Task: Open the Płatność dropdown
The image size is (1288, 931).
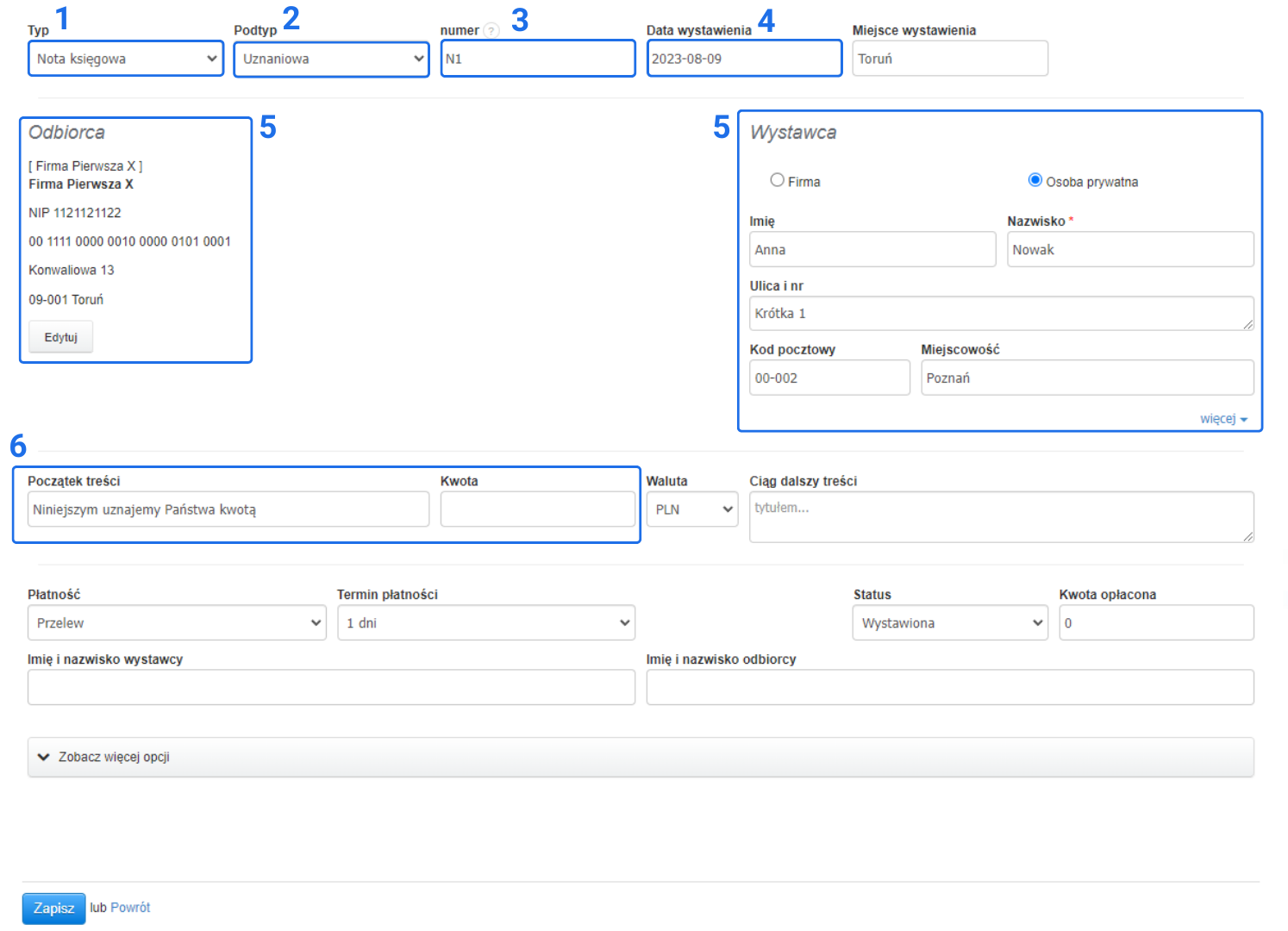Action: coord(177,623)
